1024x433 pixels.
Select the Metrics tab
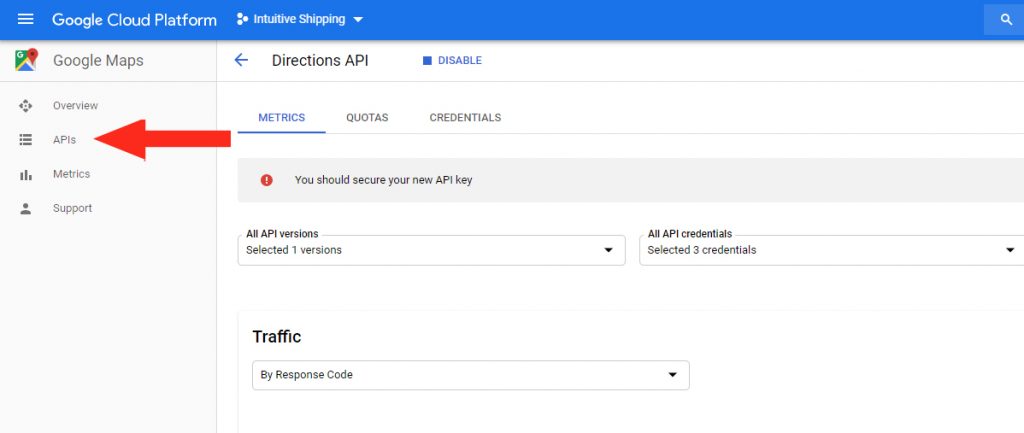pos(281,118)
